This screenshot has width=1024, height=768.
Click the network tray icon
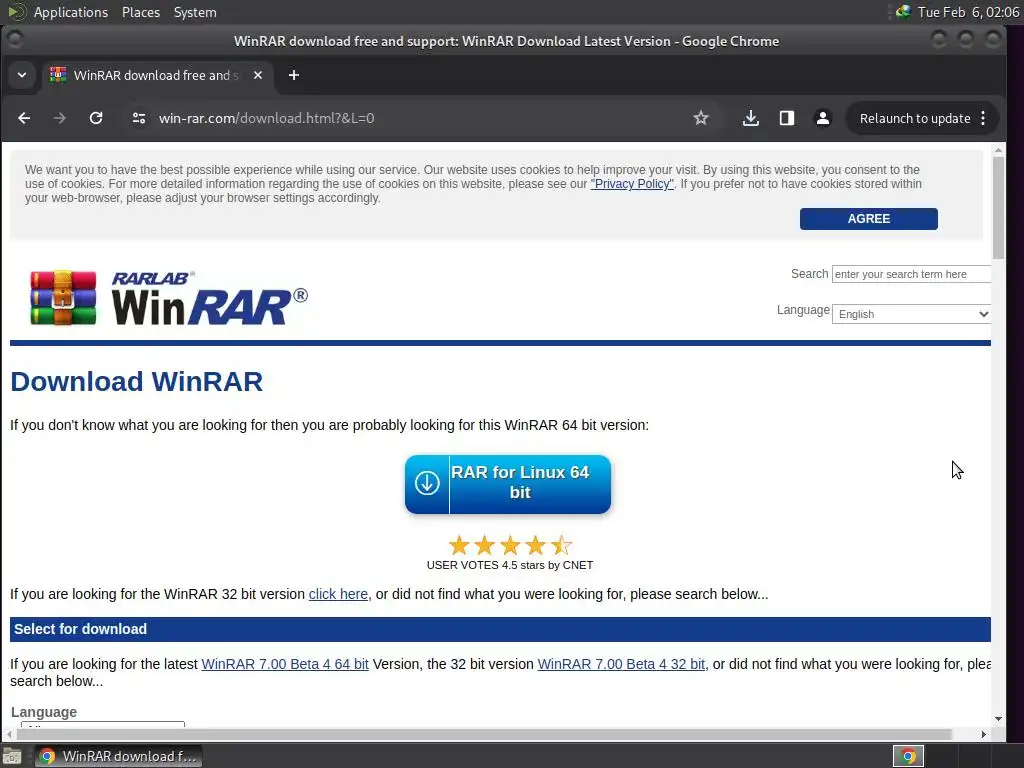[x=903, y=12]
